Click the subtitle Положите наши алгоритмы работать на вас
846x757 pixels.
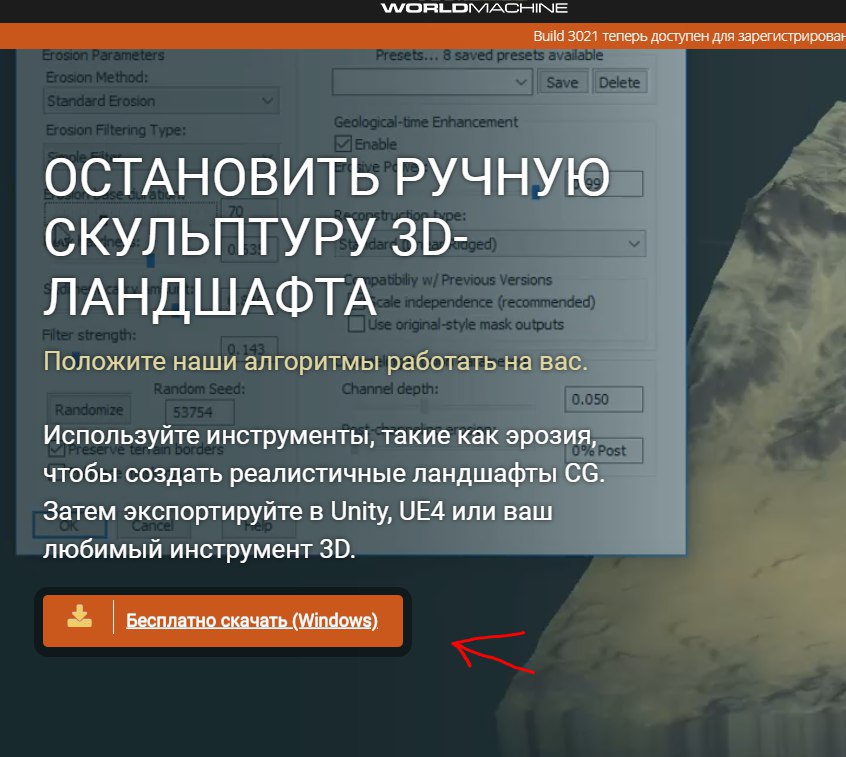pyautogui.click(x=315, y=361)
